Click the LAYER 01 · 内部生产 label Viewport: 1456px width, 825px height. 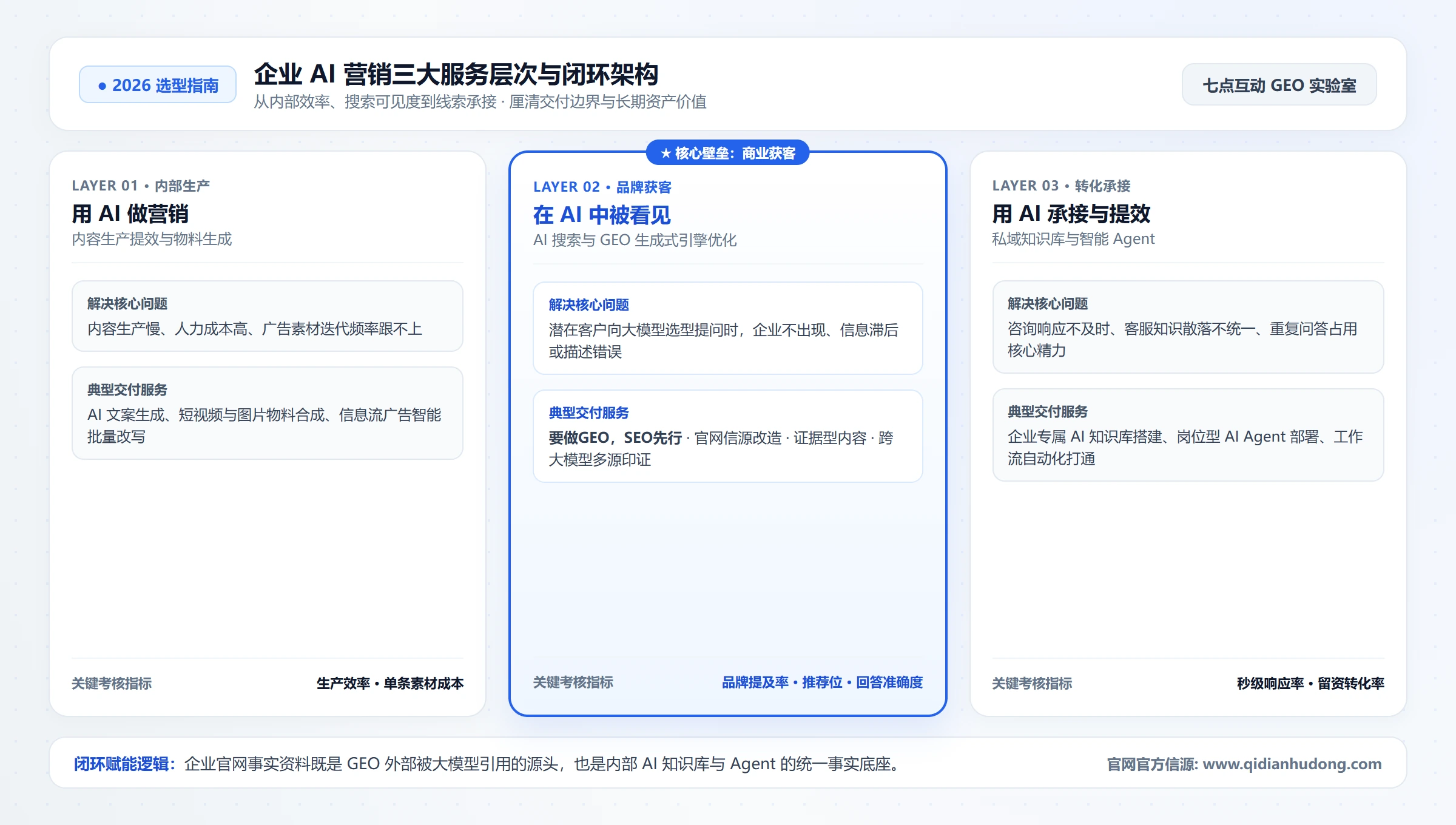tap(141, 186)
